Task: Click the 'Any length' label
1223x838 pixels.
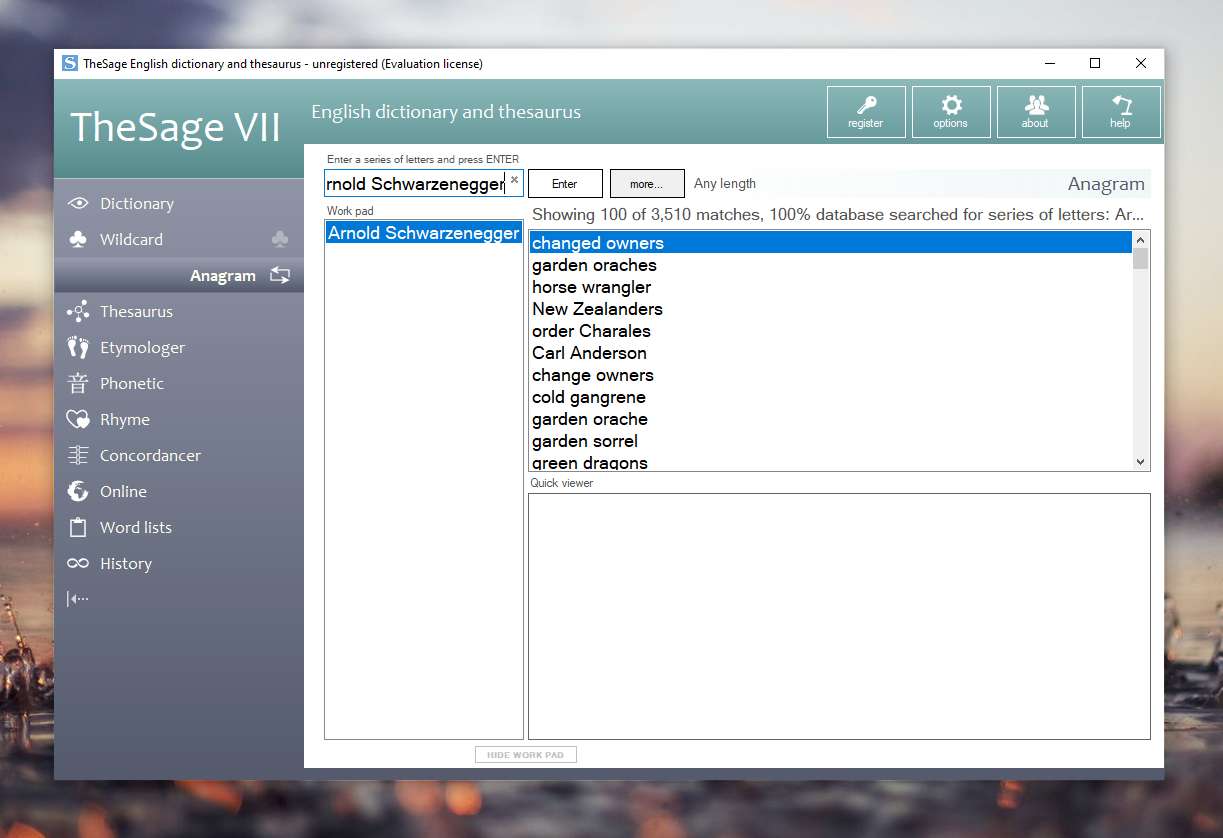Action: coord(725,184)
